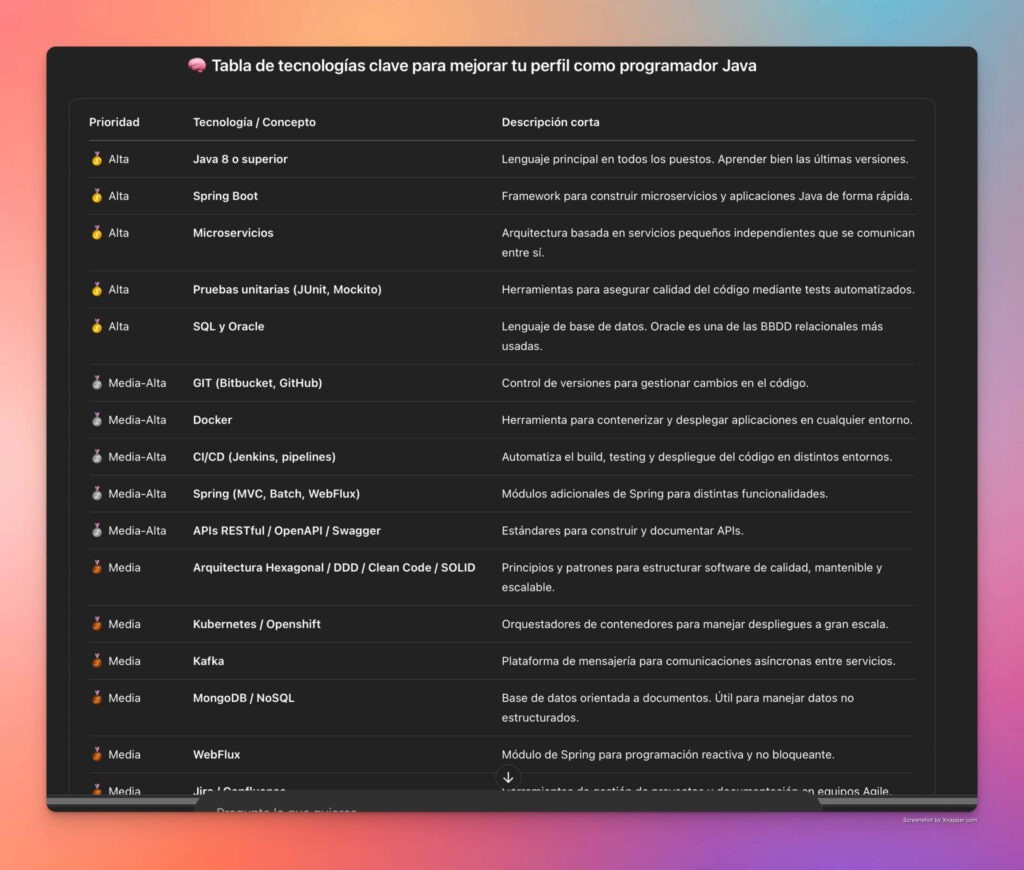
Task: Click description 'Control de versiones para gestionar cambios'
Action: [x=655, y=383]
